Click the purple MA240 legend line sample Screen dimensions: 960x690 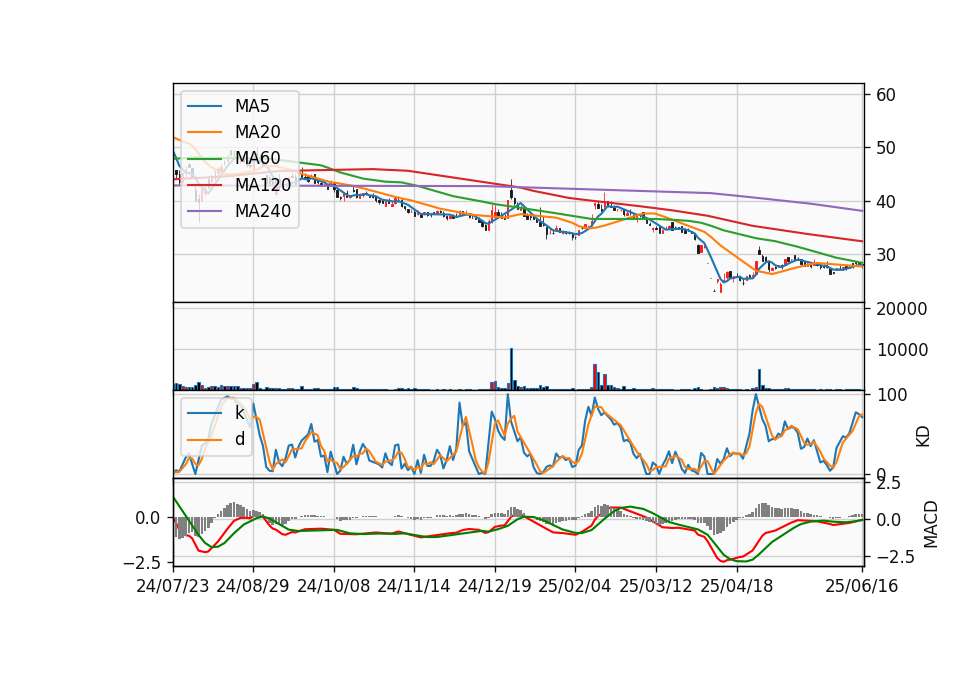click(204, 211)
